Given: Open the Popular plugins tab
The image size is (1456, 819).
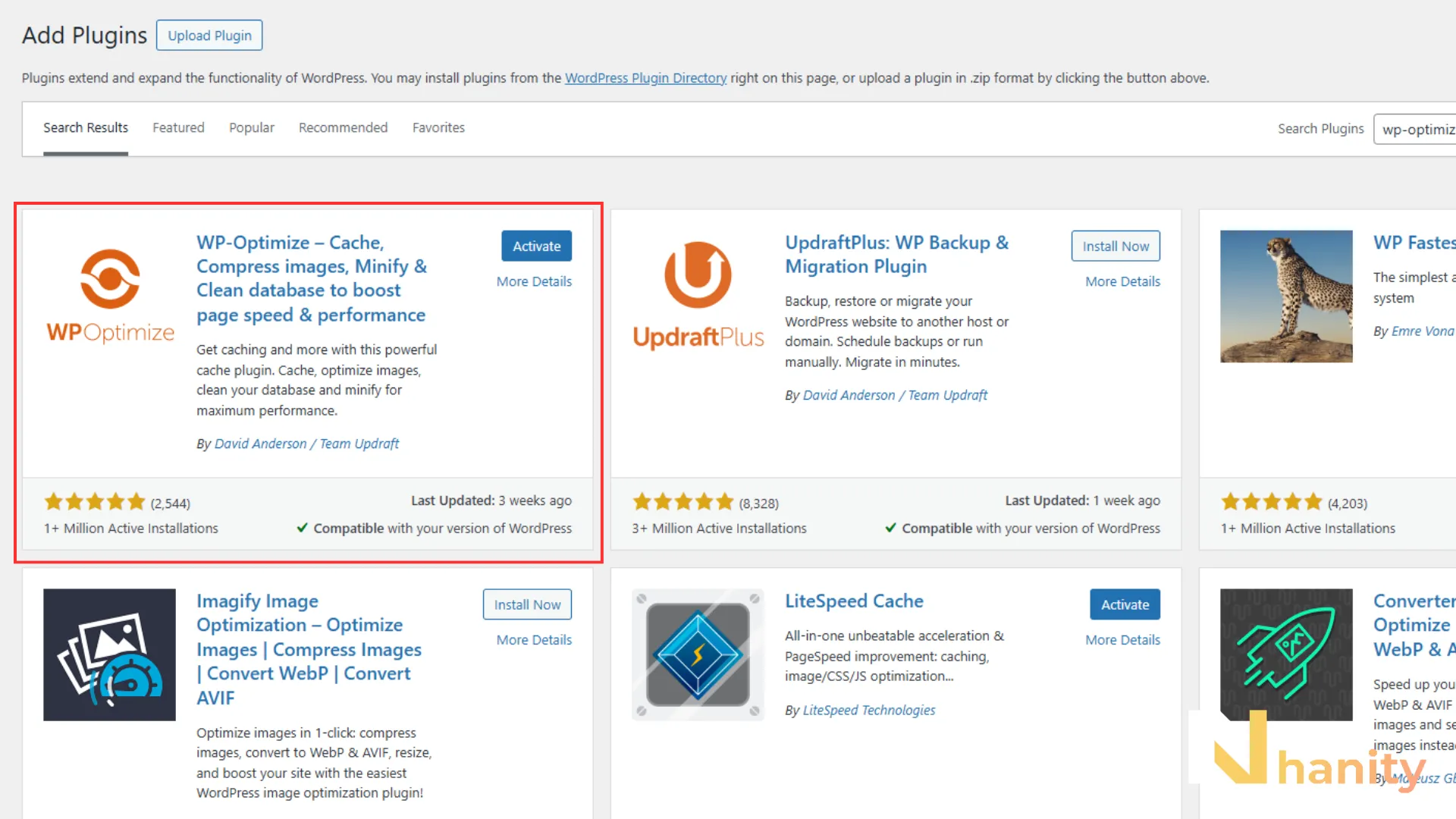Looking at the screenshot, I should point(252,128).
